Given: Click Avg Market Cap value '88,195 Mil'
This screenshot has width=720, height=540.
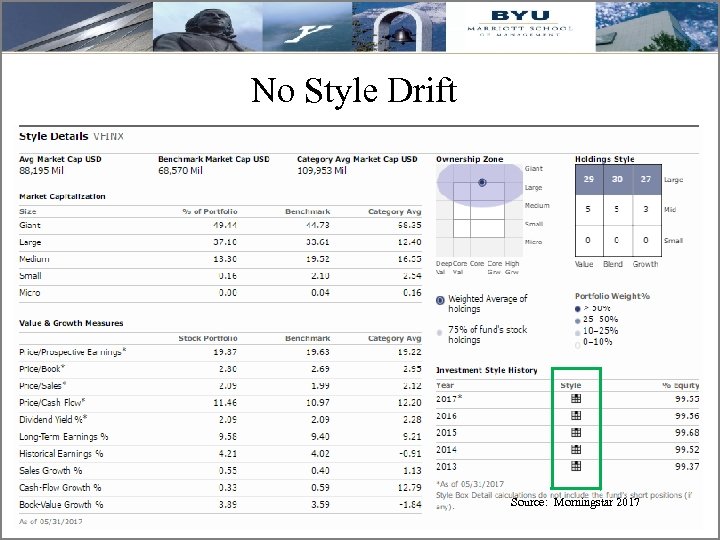Looking at the screenshot, I should [x=41, y=171].
